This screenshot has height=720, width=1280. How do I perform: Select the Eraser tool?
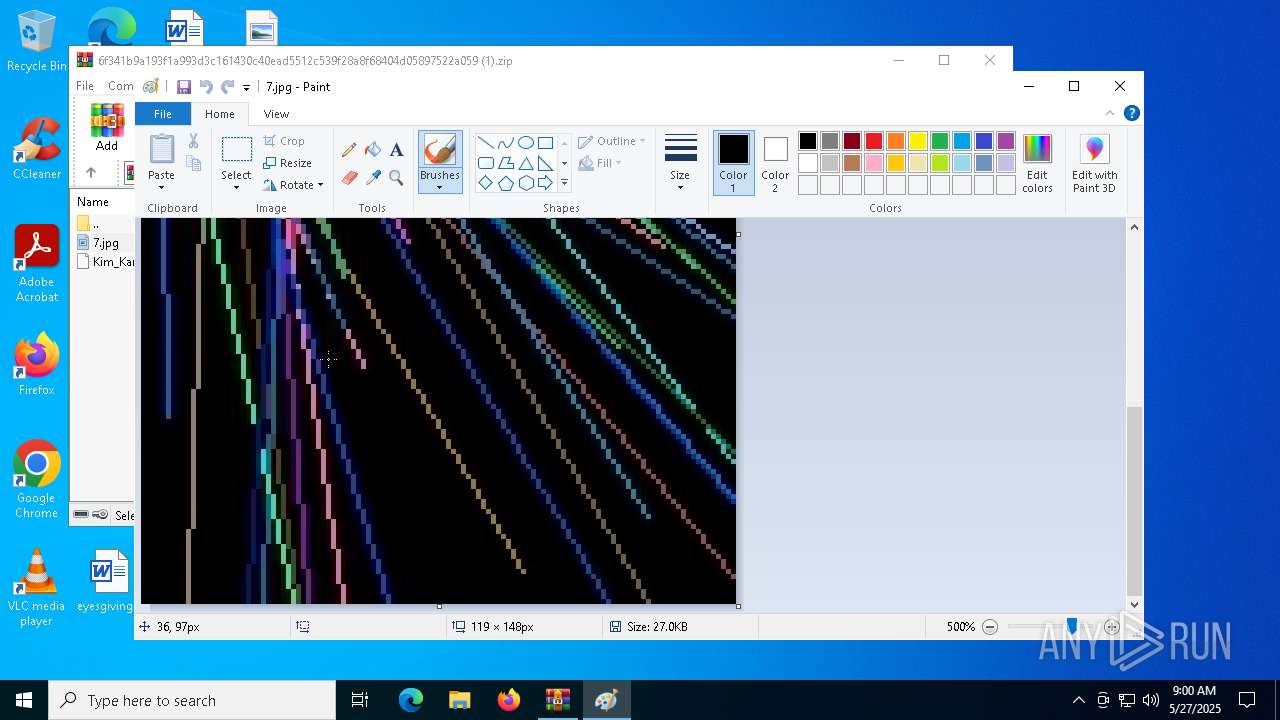pyautogui.click(x=349, y=178)
